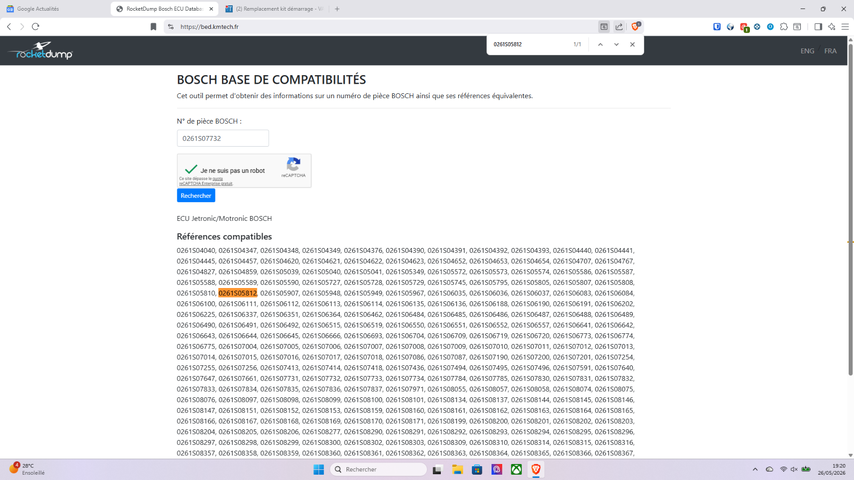Bookmark this page via the bookmark icon
This screenshot has width=854, height=480.
153,27
